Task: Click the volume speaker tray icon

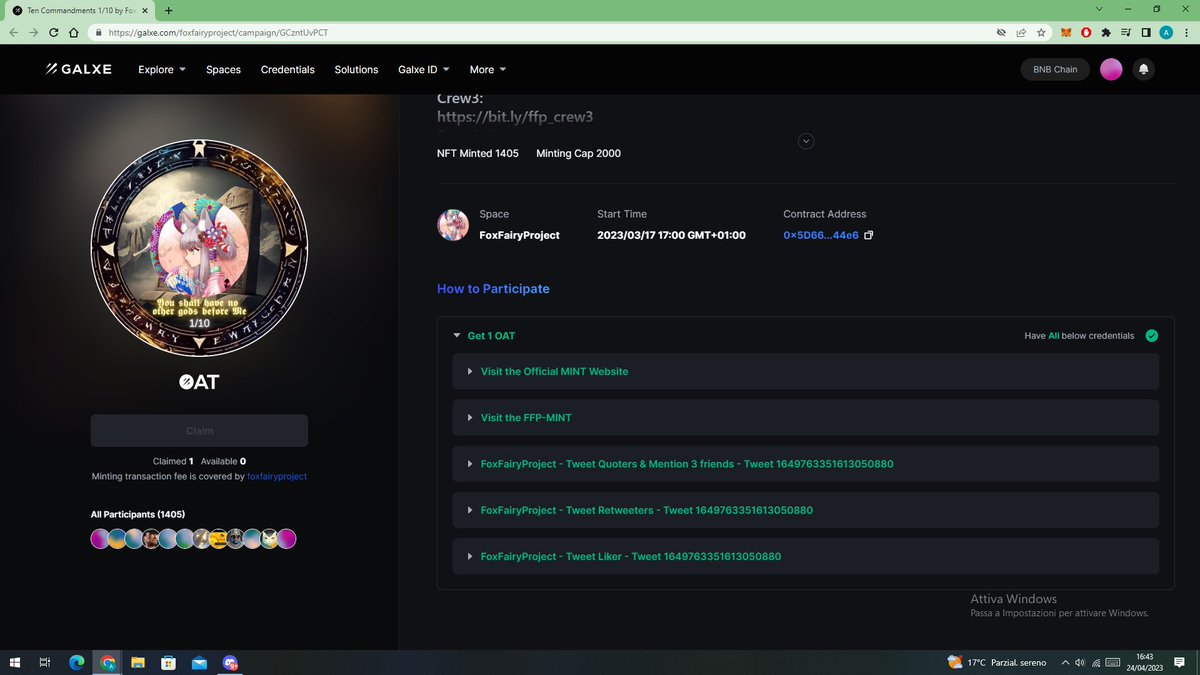Action: 1080,662
